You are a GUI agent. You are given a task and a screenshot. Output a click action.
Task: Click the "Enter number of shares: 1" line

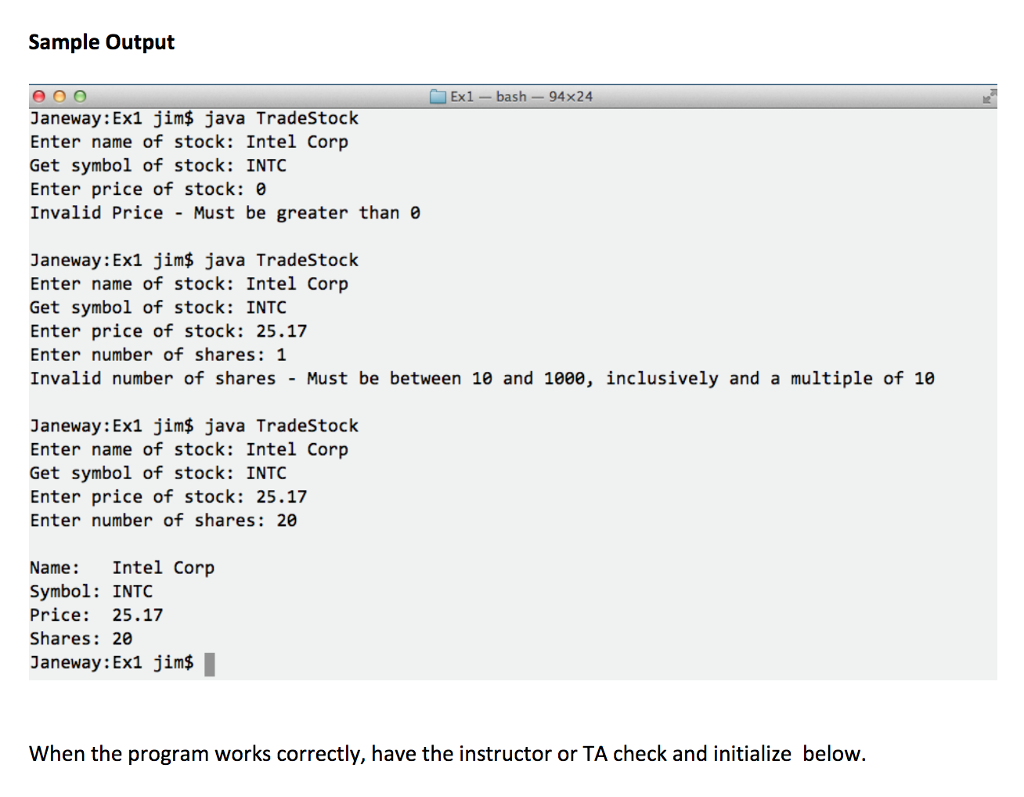[158, 355]
